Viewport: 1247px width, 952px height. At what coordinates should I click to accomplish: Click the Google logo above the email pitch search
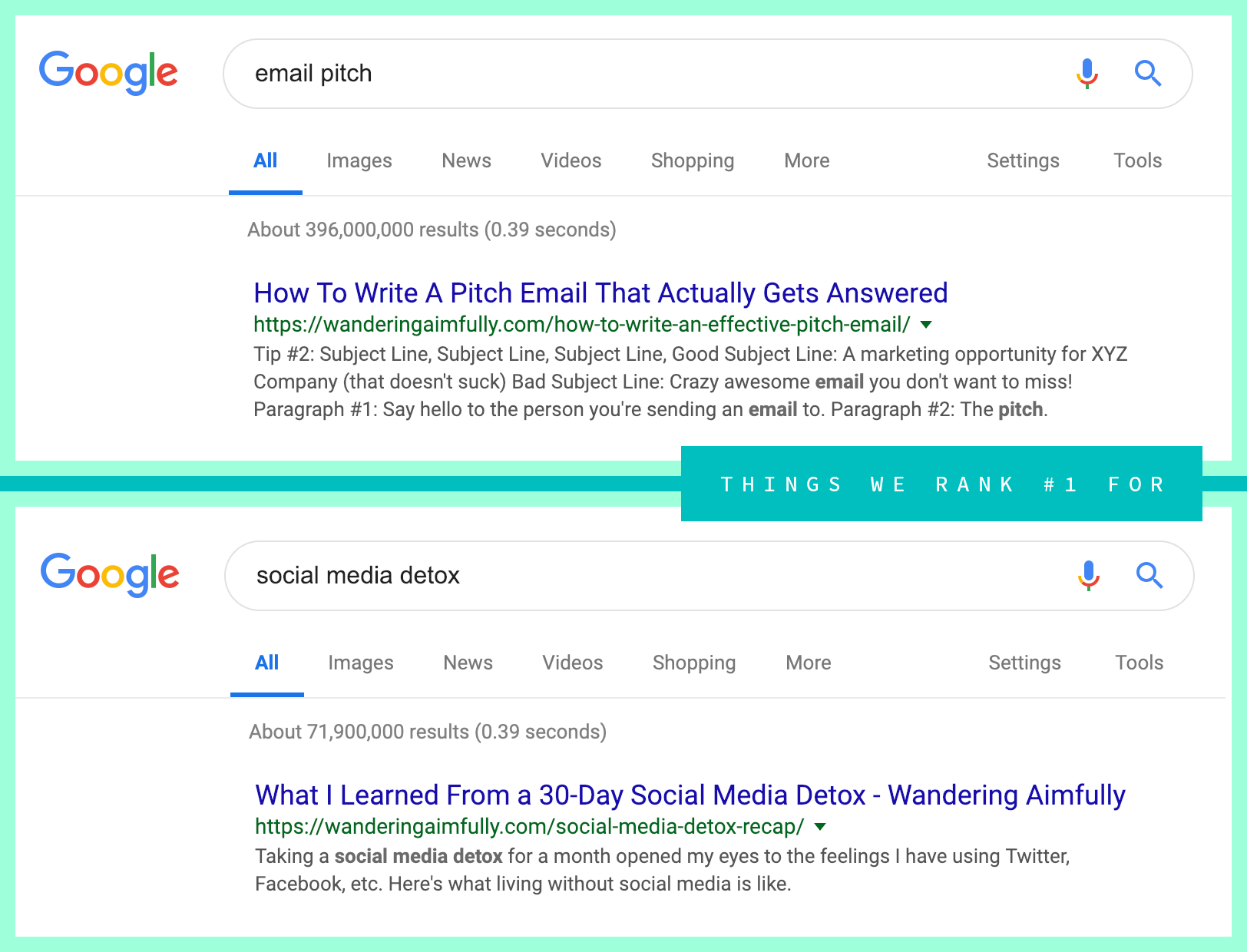108,72
